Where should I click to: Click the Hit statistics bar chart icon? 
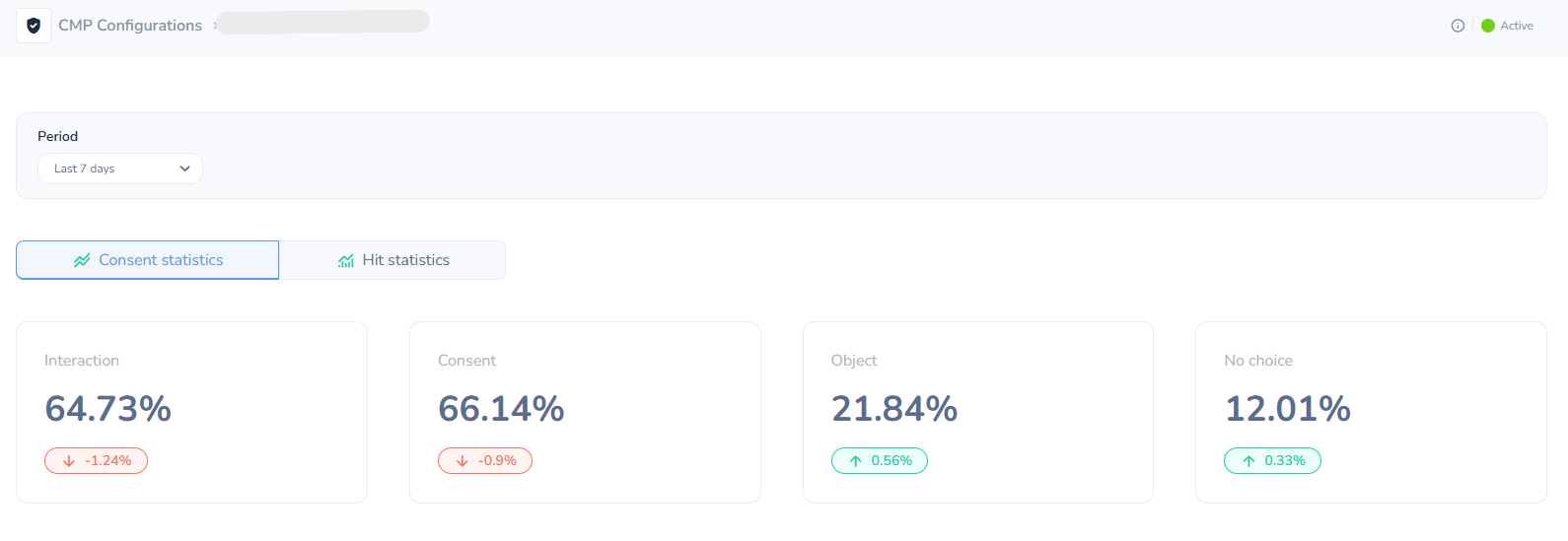(x=346, y=260)
